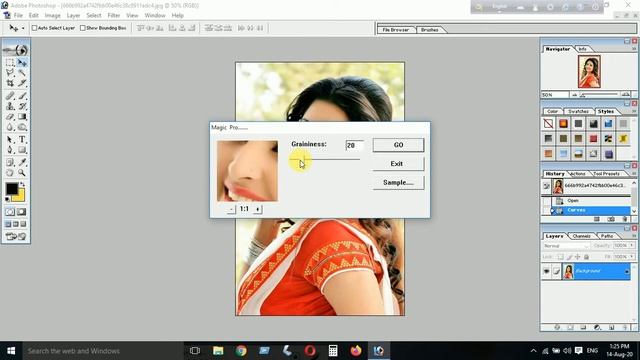Open Layers panel options menu arrow
Screen dimensions: 640x360
pyautogui.click(x=634, y=236)
